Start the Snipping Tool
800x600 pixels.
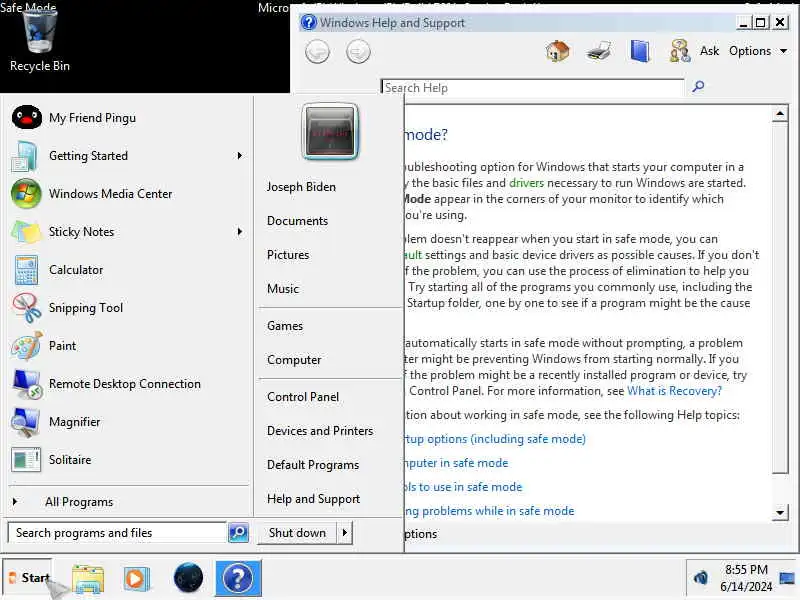click(x=128, y=308)
